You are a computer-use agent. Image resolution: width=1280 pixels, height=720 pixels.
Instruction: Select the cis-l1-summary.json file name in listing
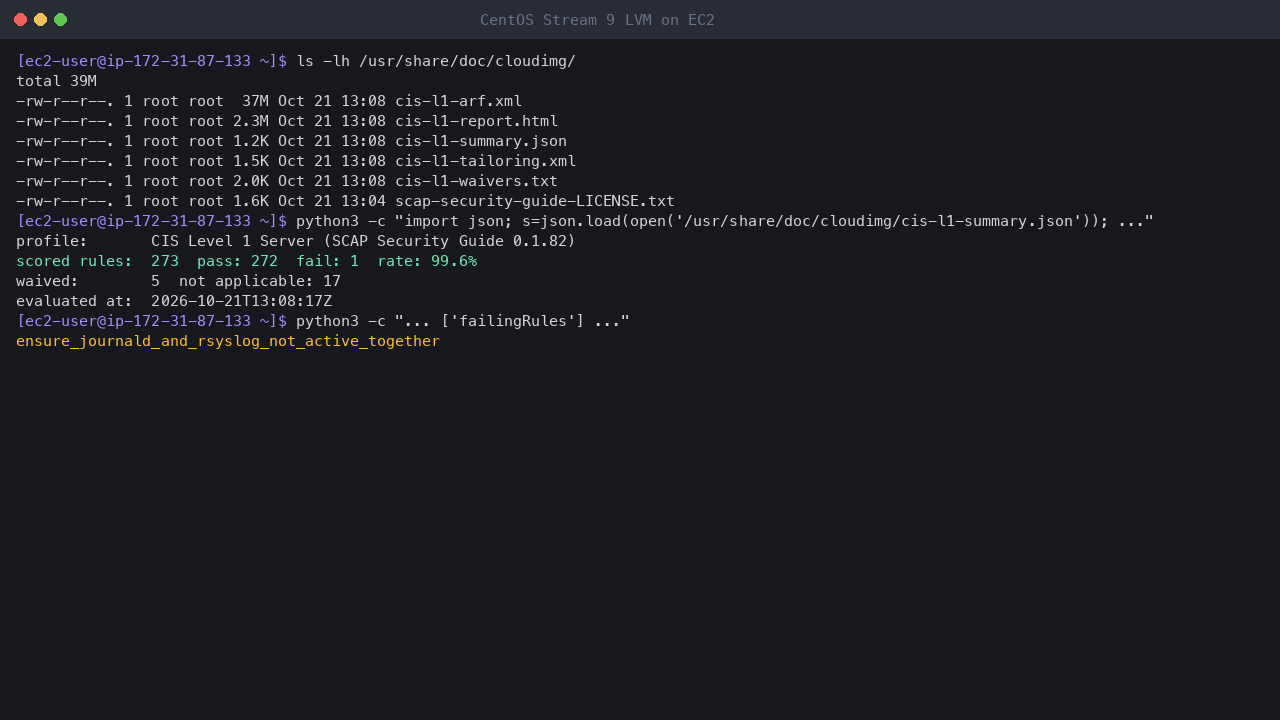(481, 141)
